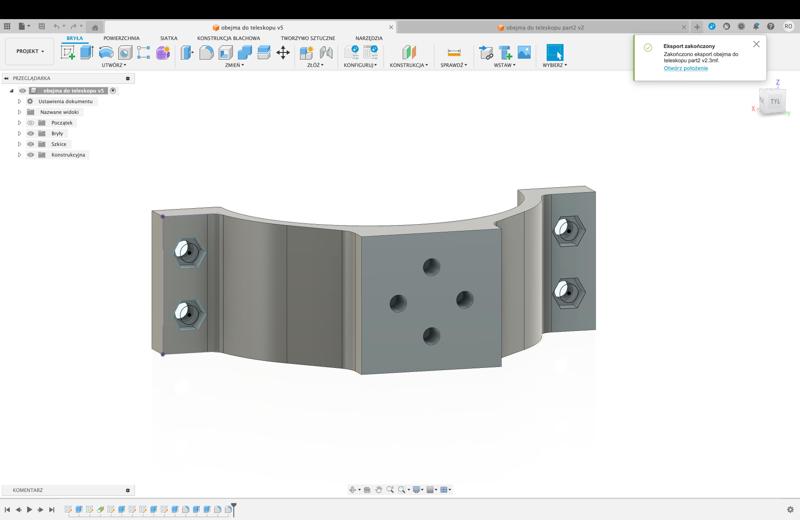Screen dimensions: 800x520
Task: Add a new document tab
Action: [697, 27]
